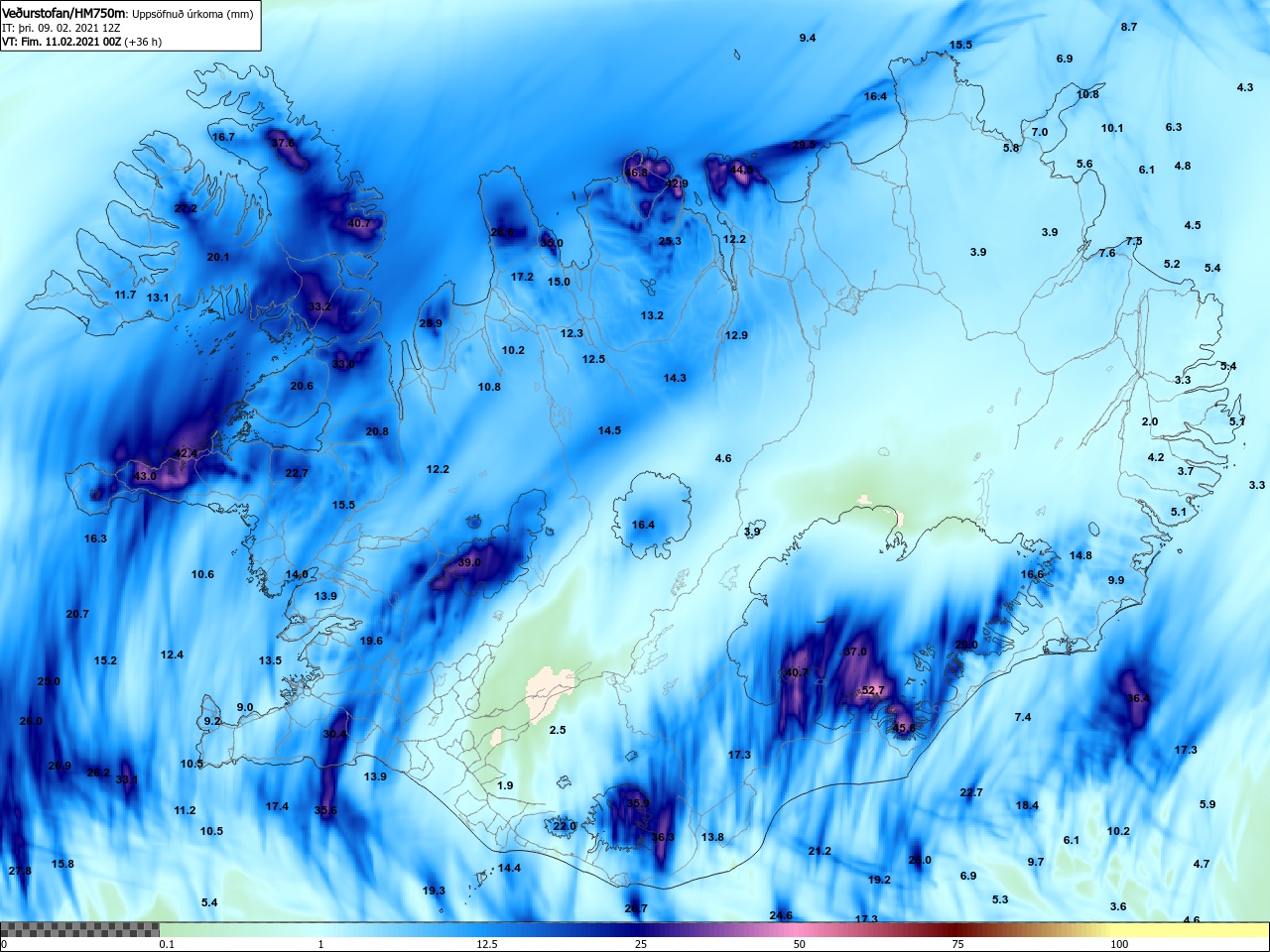Click the map value 43.0
Screen dimensions: 1270x952
[x=145, y=476]
